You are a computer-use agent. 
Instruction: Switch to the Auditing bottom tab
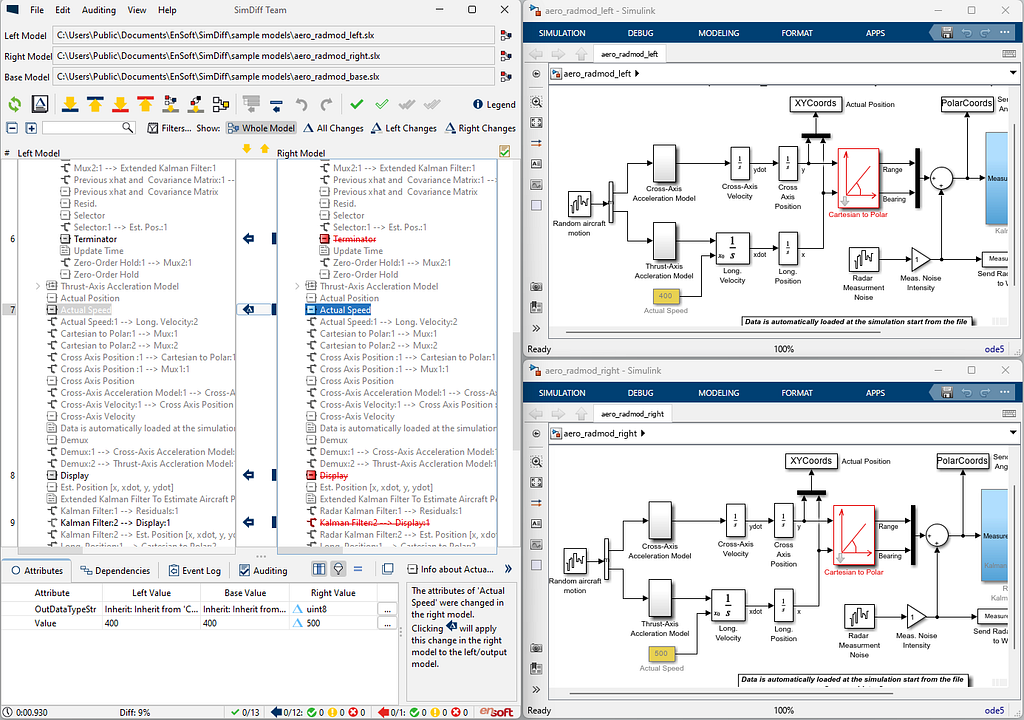pos(263,570)
